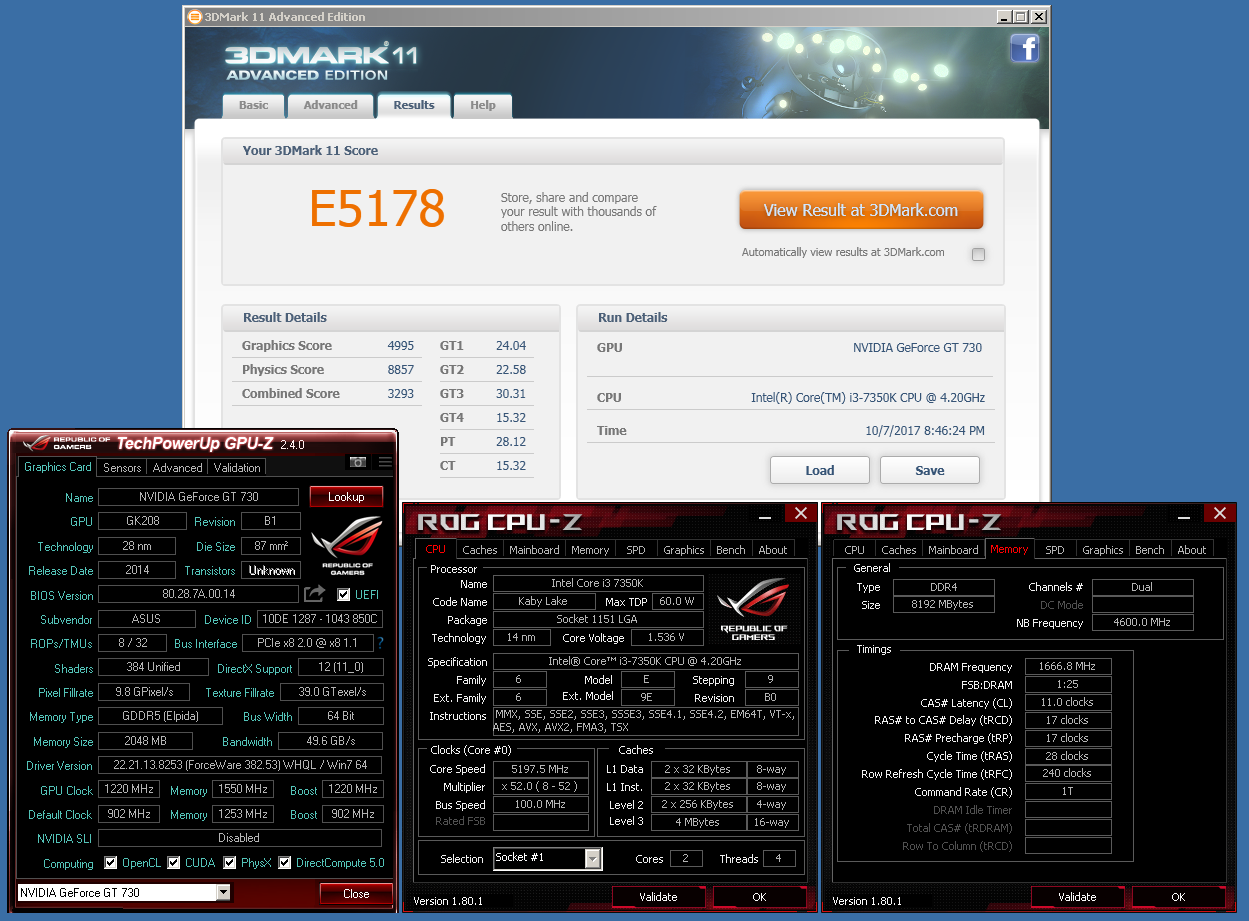The height and width of the screenshot is (921, 1249).
Task: Open the Facebook share icon in 3DMark
Action: 1024,48
